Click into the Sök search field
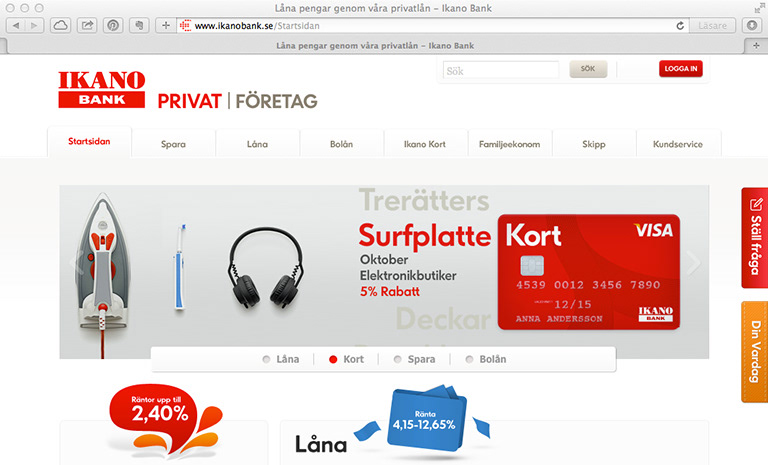Image resolution: width=768 pixels, height=465 pixels. 501,71
